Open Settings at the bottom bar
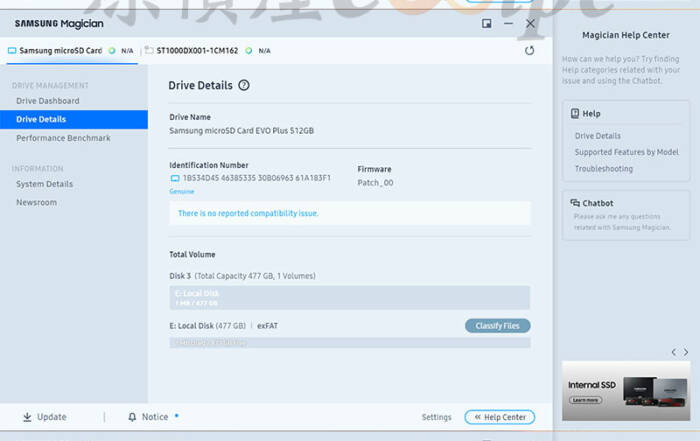Image resolution: width=700 pixels, height=441 pixels. pos(436,417)
